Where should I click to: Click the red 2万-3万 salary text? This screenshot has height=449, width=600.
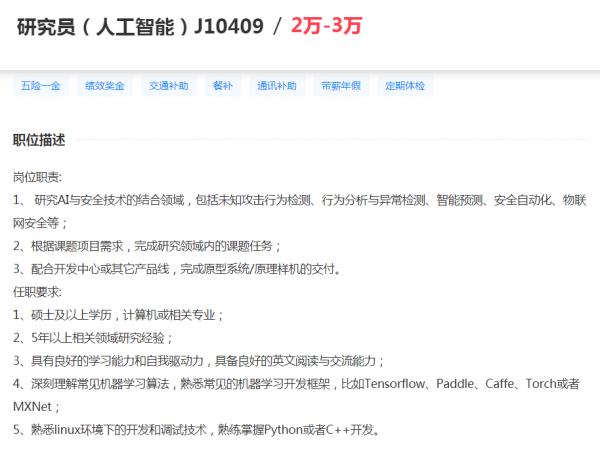(x=326, y=27)
